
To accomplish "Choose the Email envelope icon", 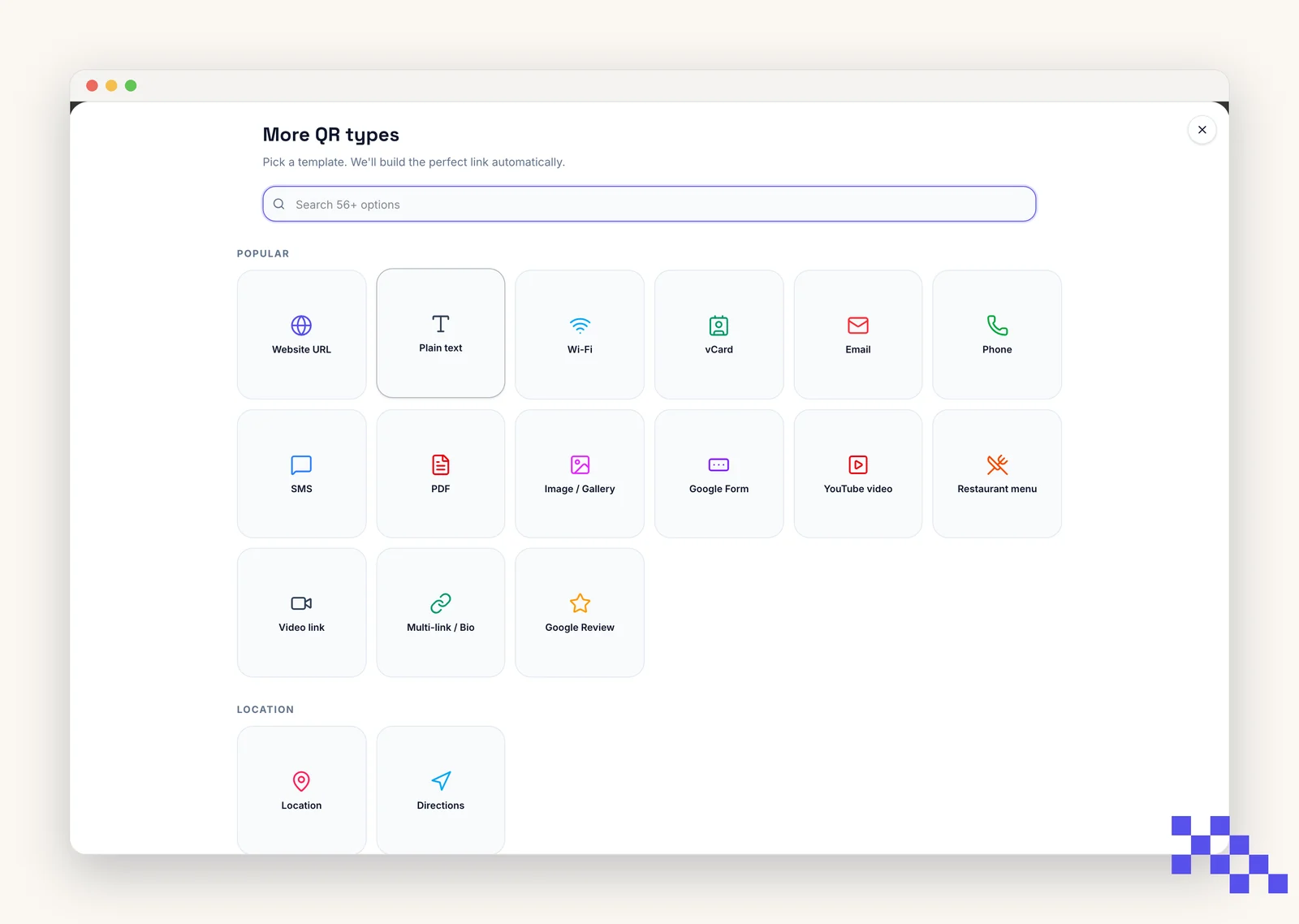I will click(x=858, y=326).
